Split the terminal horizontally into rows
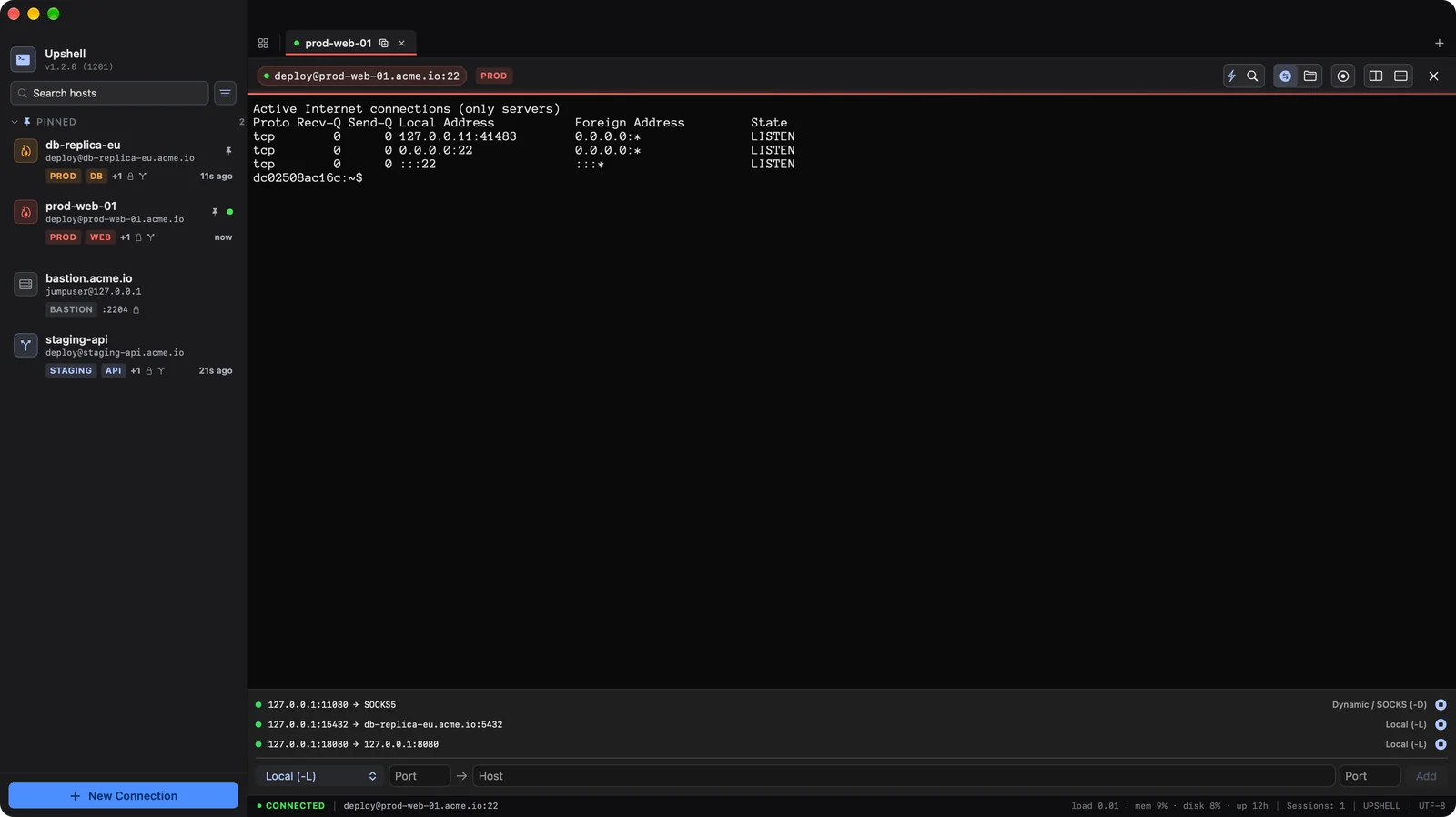The width and height of the screenshot is (1456, 817). (x=1401, y=76)
